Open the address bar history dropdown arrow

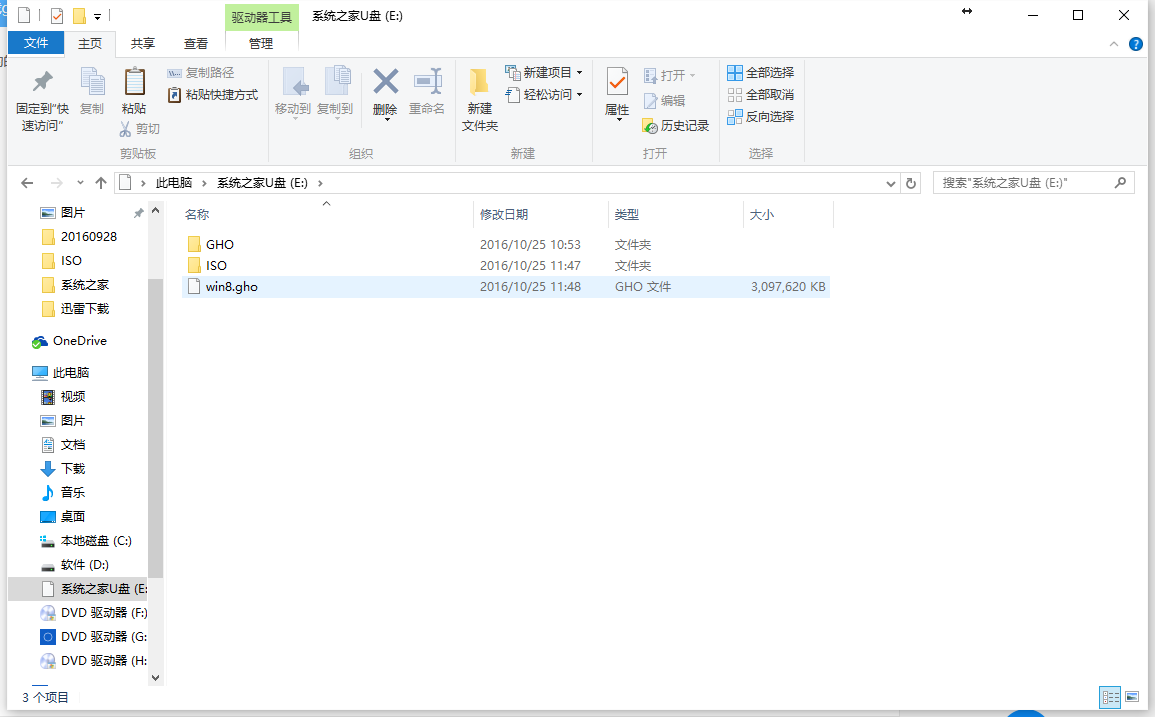tap(890, 183)
